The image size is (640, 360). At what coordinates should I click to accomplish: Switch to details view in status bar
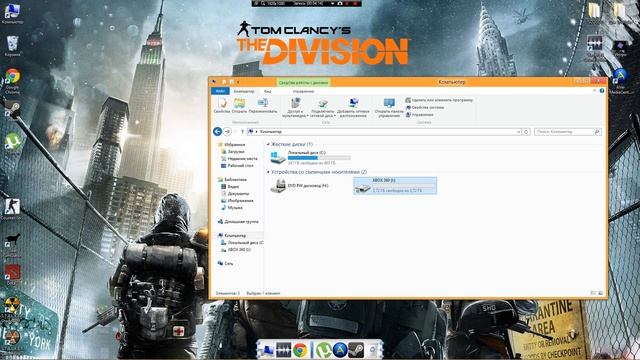point(593,293)
